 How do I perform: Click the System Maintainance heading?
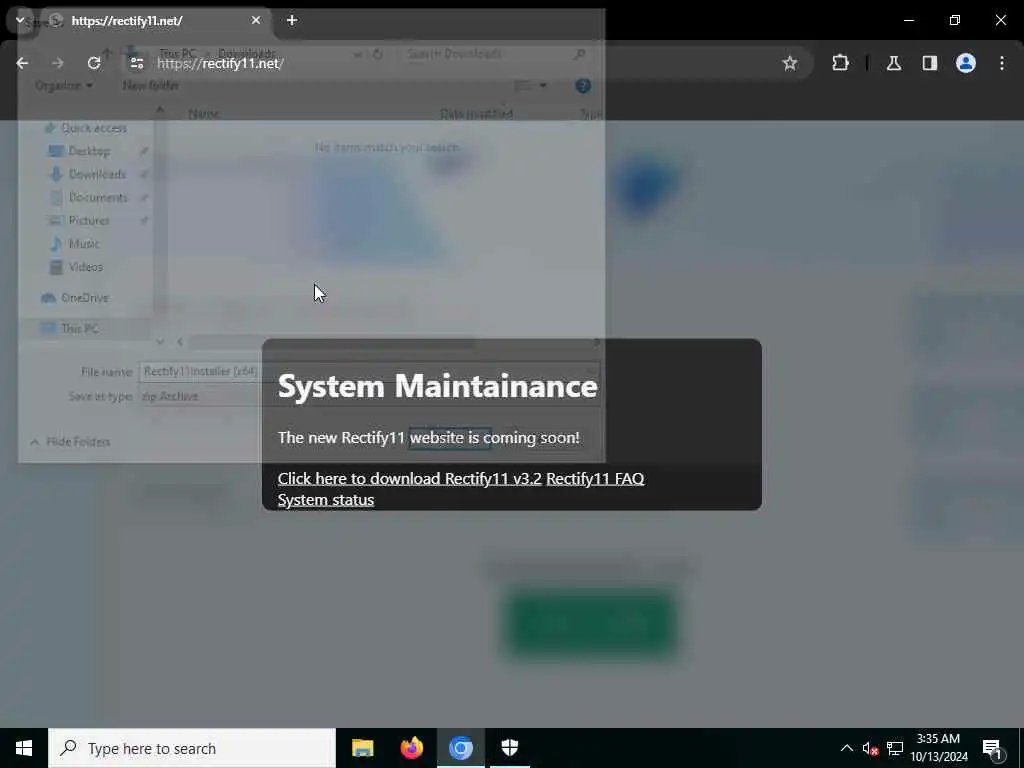tap(438, 386)
